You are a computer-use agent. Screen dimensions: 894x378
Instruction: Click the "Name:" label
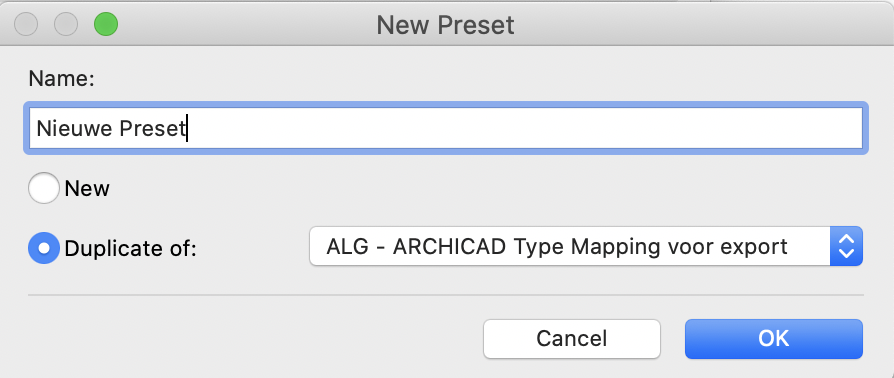[x=62, y=79]
